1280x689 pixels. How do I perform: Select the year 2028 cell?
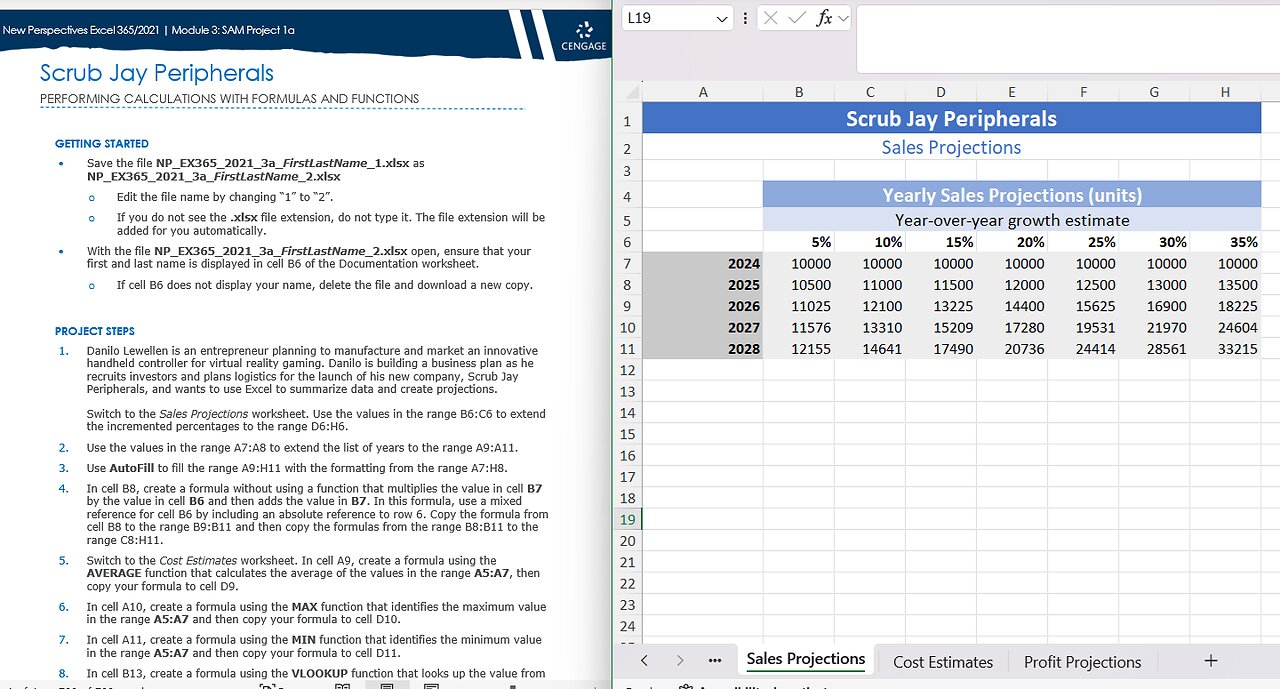pos(702,349)
